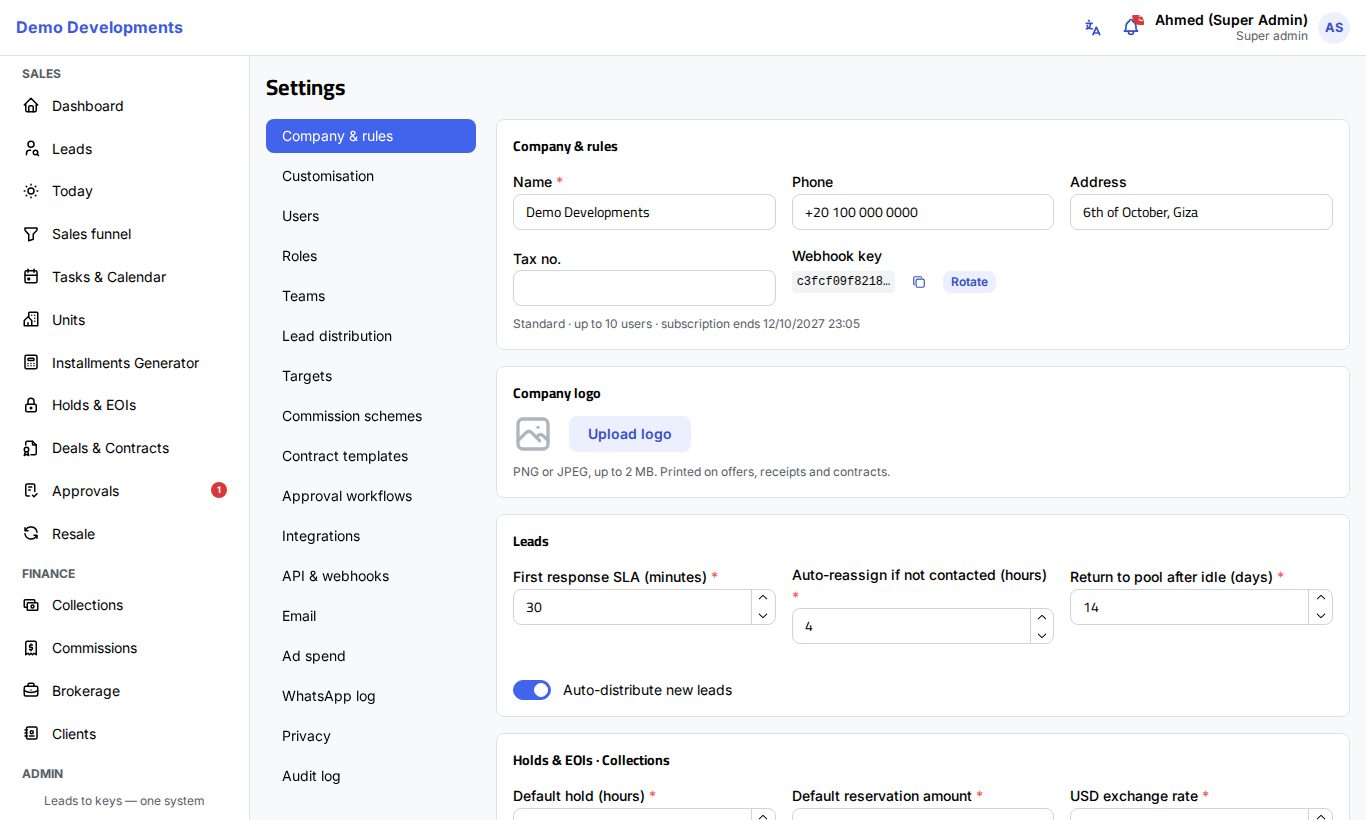Click the AS user avatar
Image resolution: width=1366 pixels, height=820 pixels.
tap(1334, 28)
